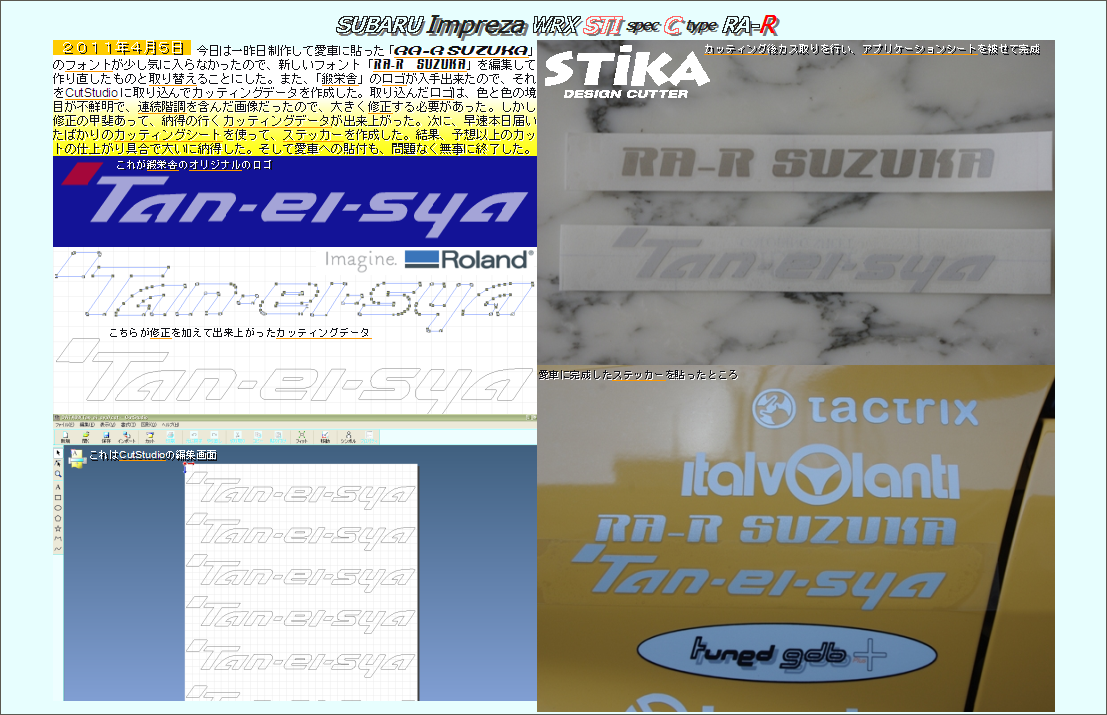This screenshot has width=1107, height=715.
Task: Click the node-edited Tan-ei-sya outline image
Action: tap(293, 291)
